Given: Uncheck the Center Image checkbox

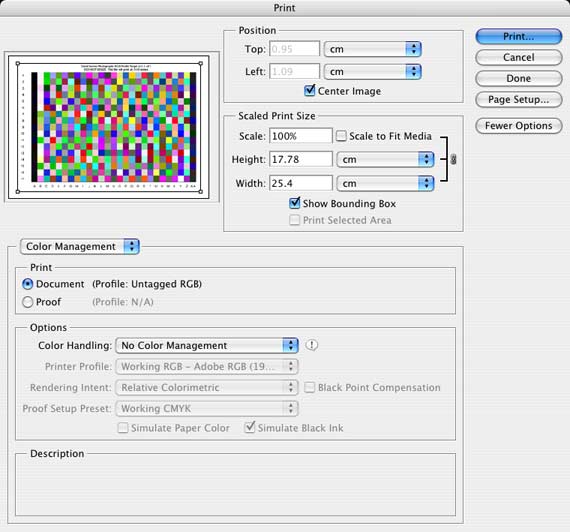Looking at the screenshot, I should 309,90.
